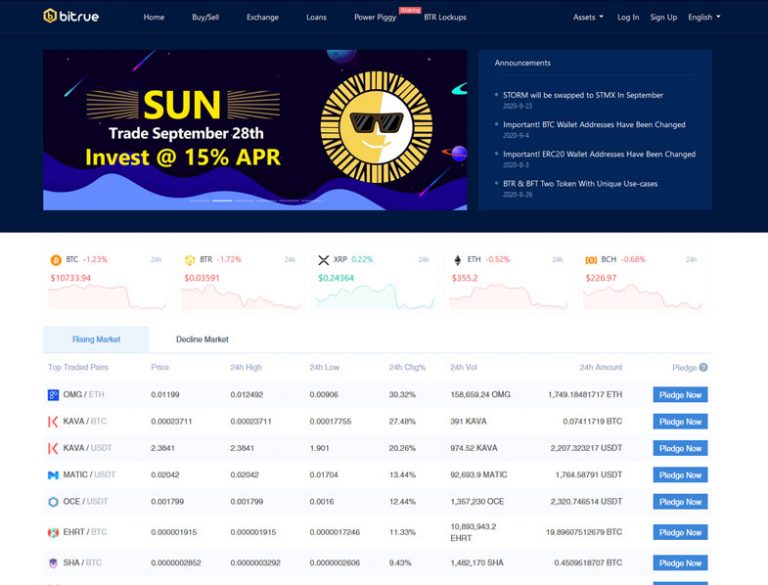Image resolution: width=768 pixels, height=585 pixels.
Task: Click the $226.97 BCH price
Action: [601, 278]
